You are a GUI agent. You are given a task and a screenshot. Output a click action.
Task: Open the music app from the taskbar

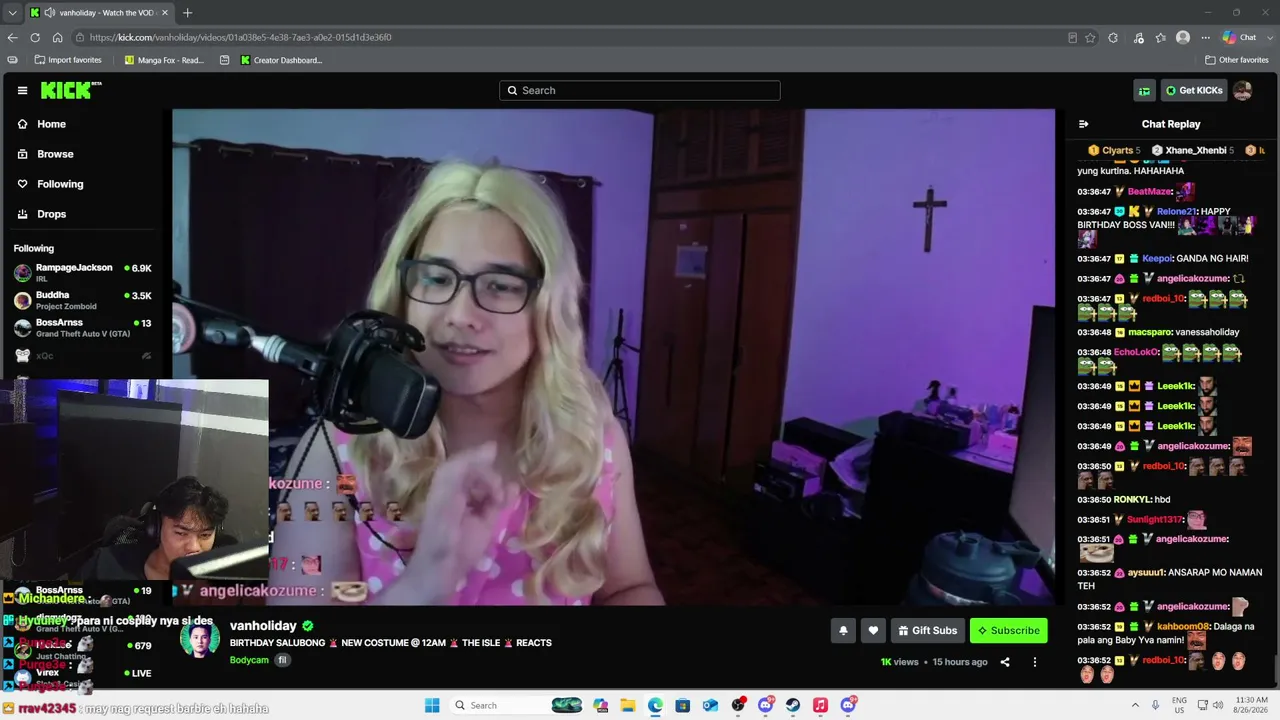click(820, 705)
